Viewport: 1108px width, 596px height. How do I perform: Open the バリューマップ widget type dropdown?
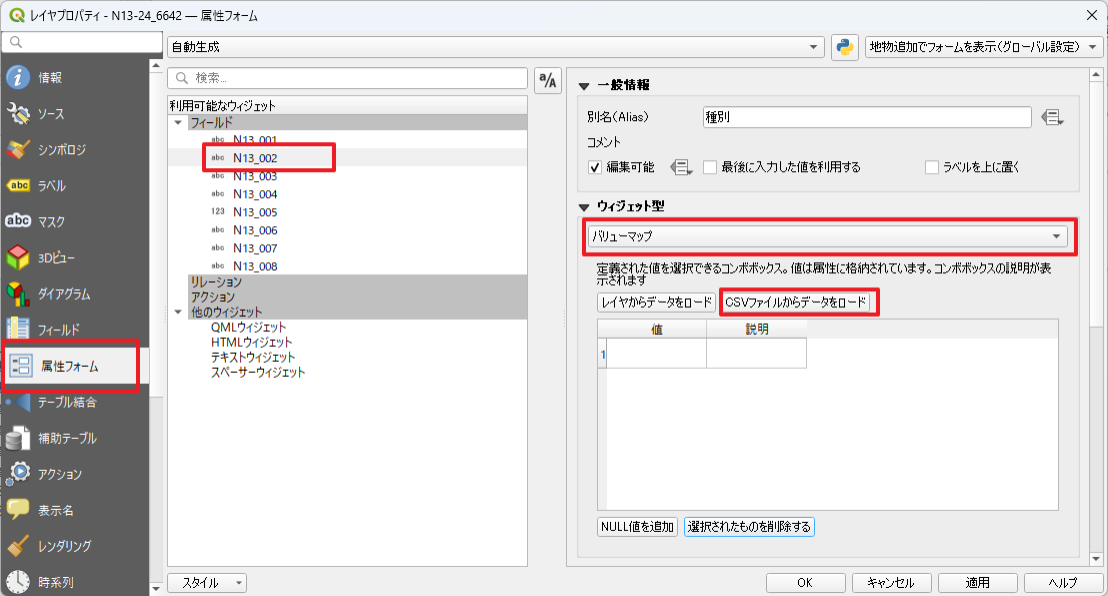coord(826,236)
